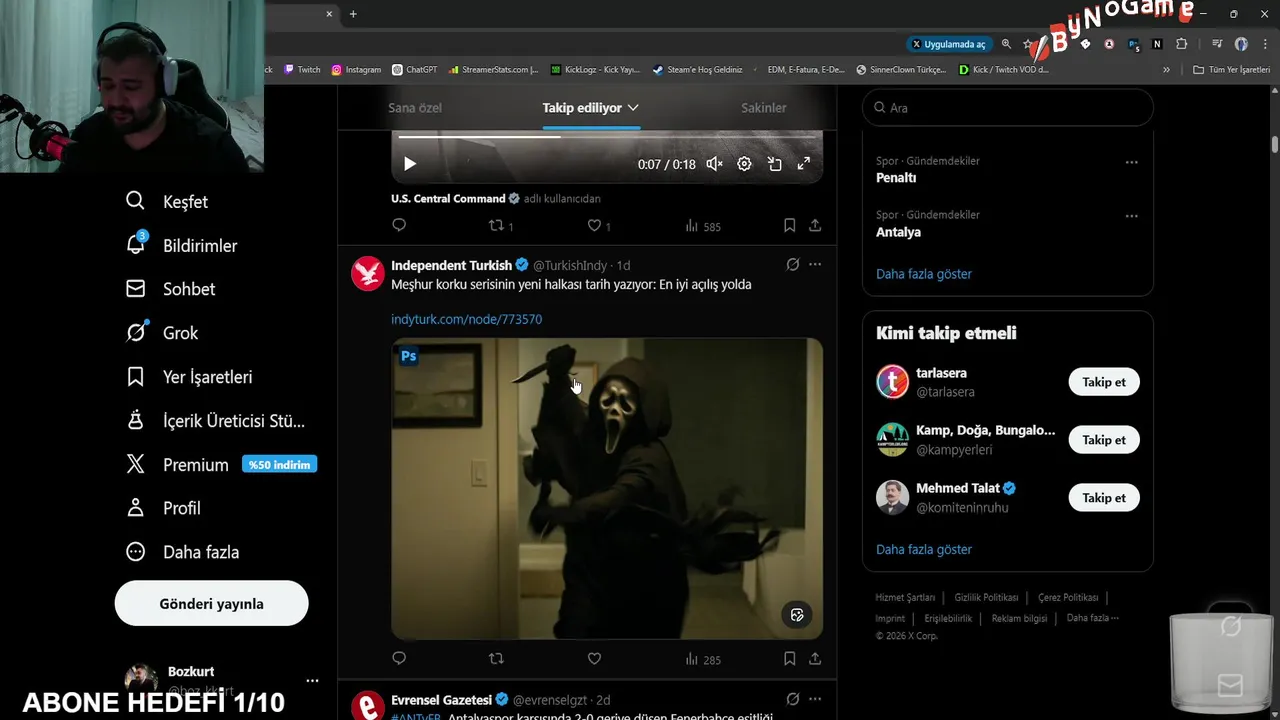The width and height of the screenshot is (1280, 720).
Task: Open Yer İşaretleri bookmarks
Action: (188, 377)
